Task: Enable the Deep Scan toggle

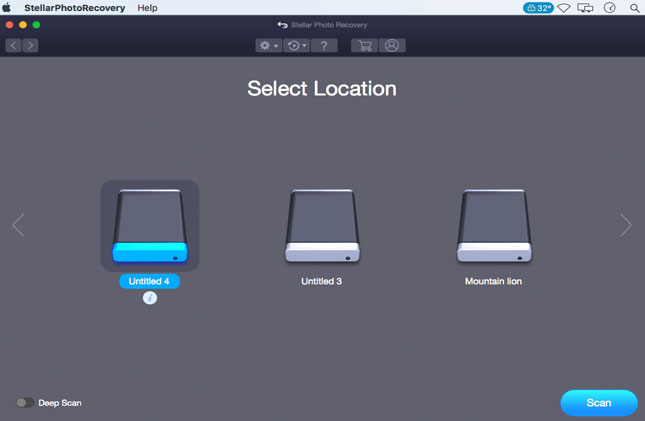Action: [25, 402]
